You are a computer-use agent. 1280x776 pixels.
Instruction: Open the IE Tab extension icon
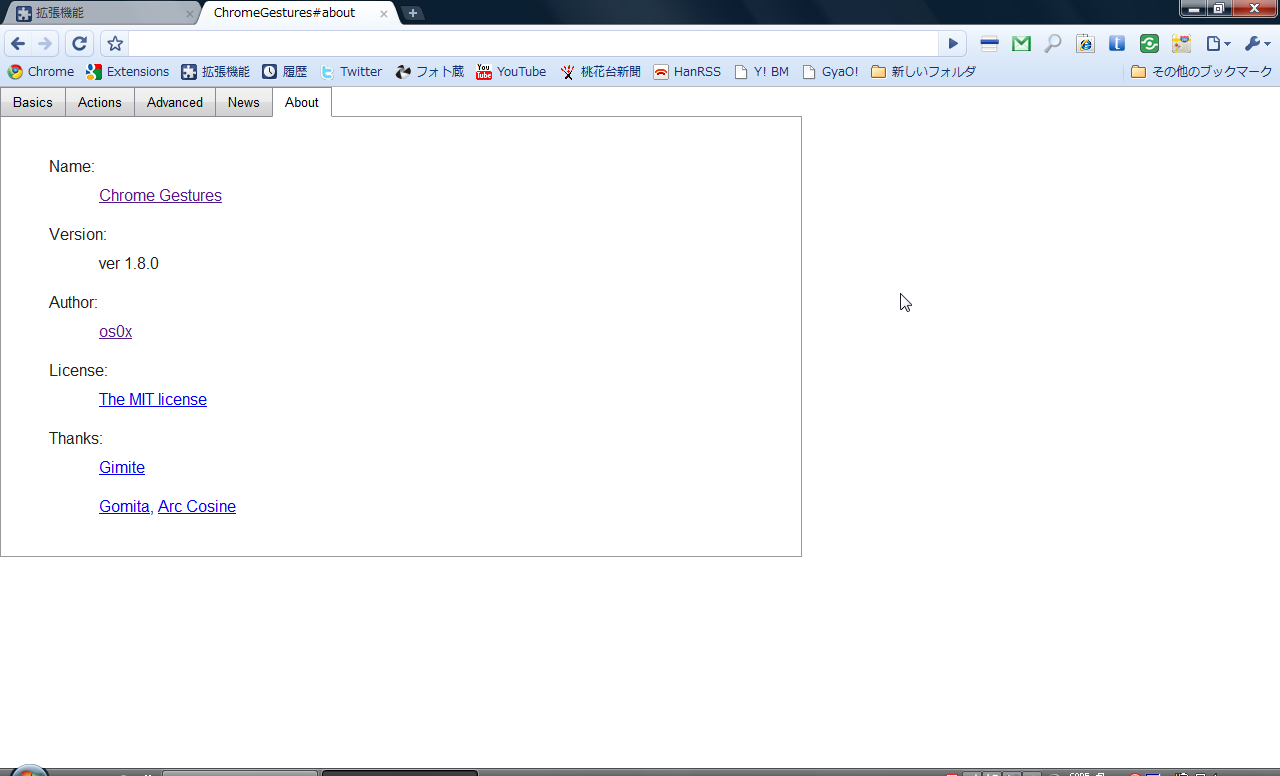pyautogui.click(x=1085, y=44)
